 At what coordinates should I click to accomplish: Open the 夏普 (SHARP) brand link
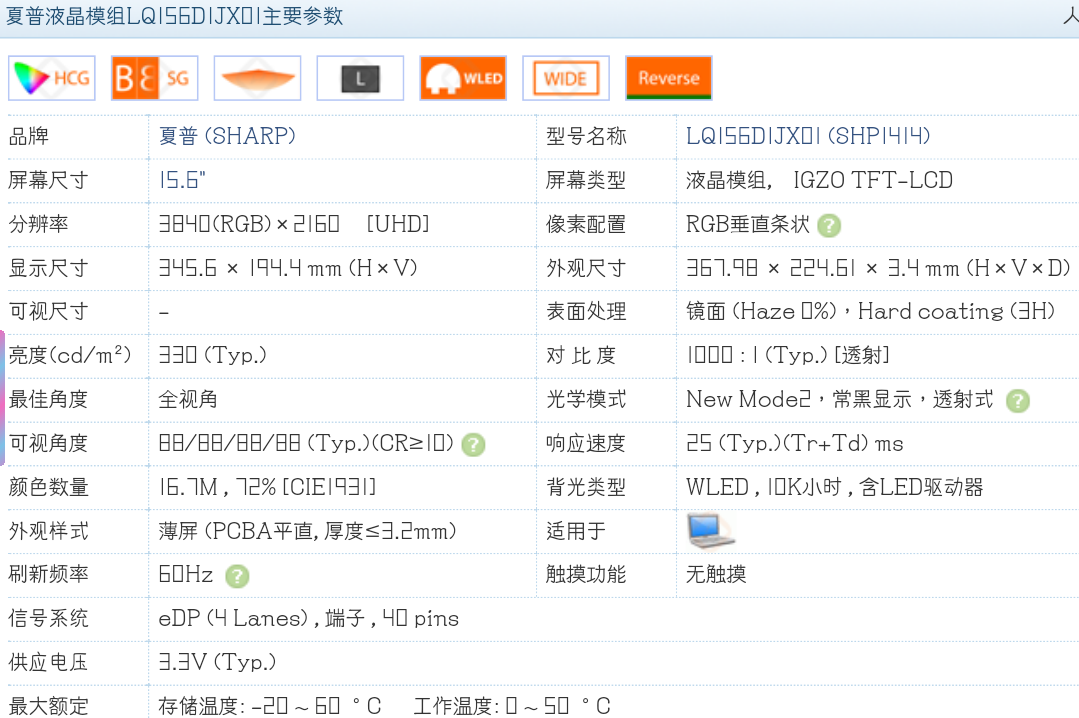pos(227,136)
